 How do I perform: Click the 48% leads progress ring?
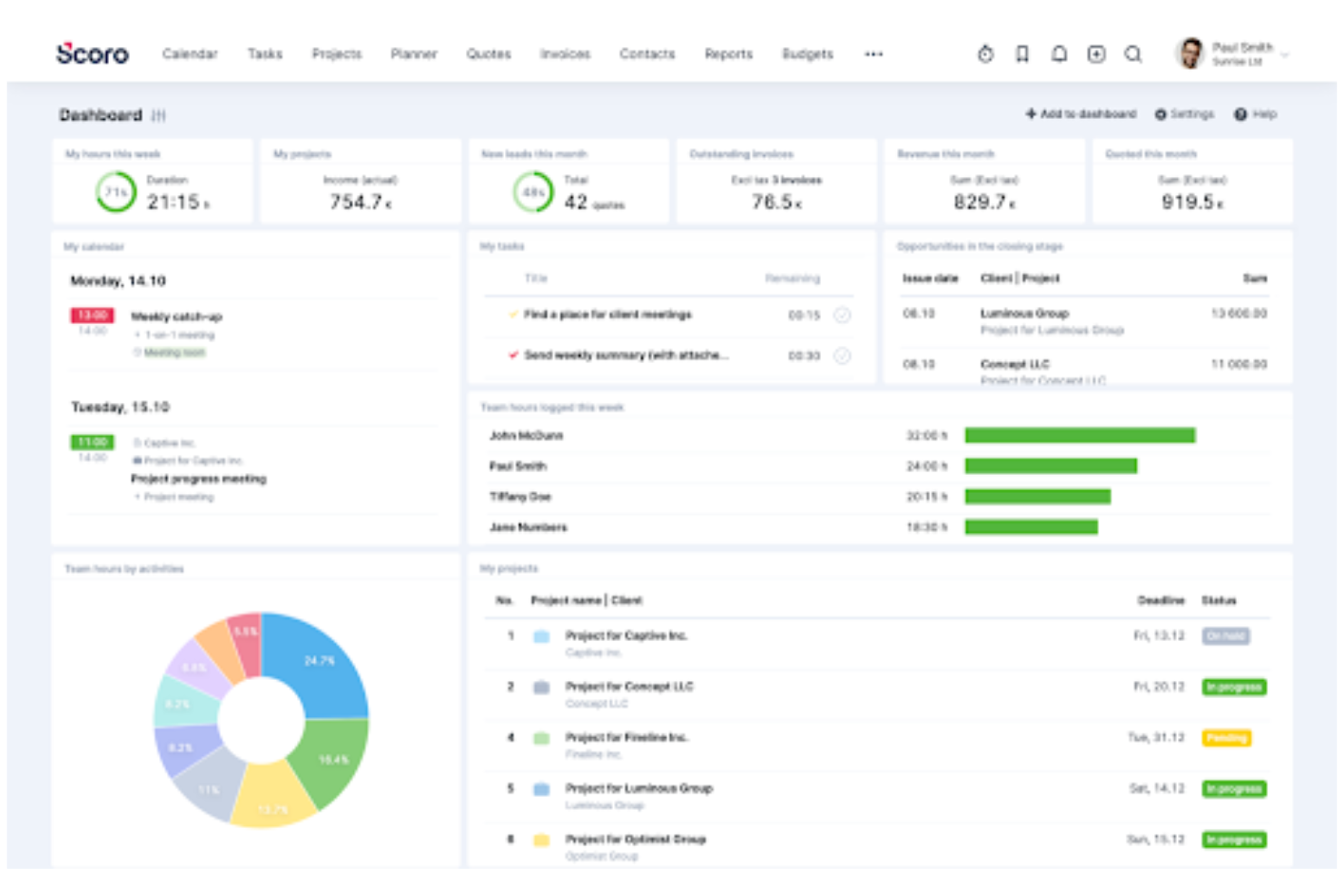pyautogui.click(x=533, y=192)
